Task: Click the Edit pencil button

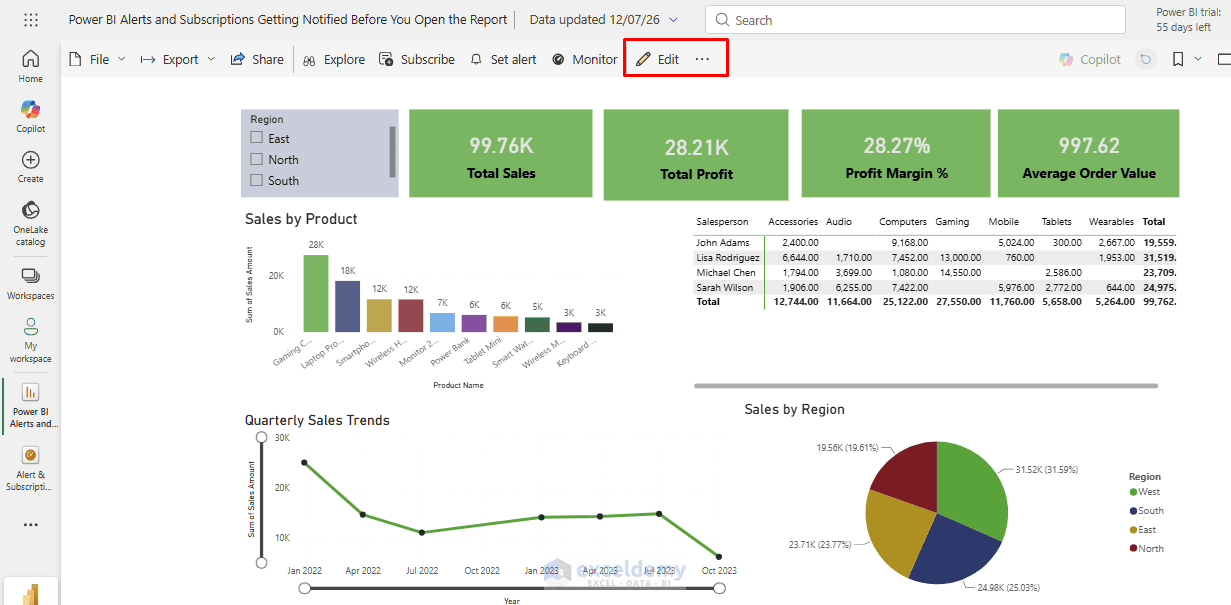Action: click(657, 60)
